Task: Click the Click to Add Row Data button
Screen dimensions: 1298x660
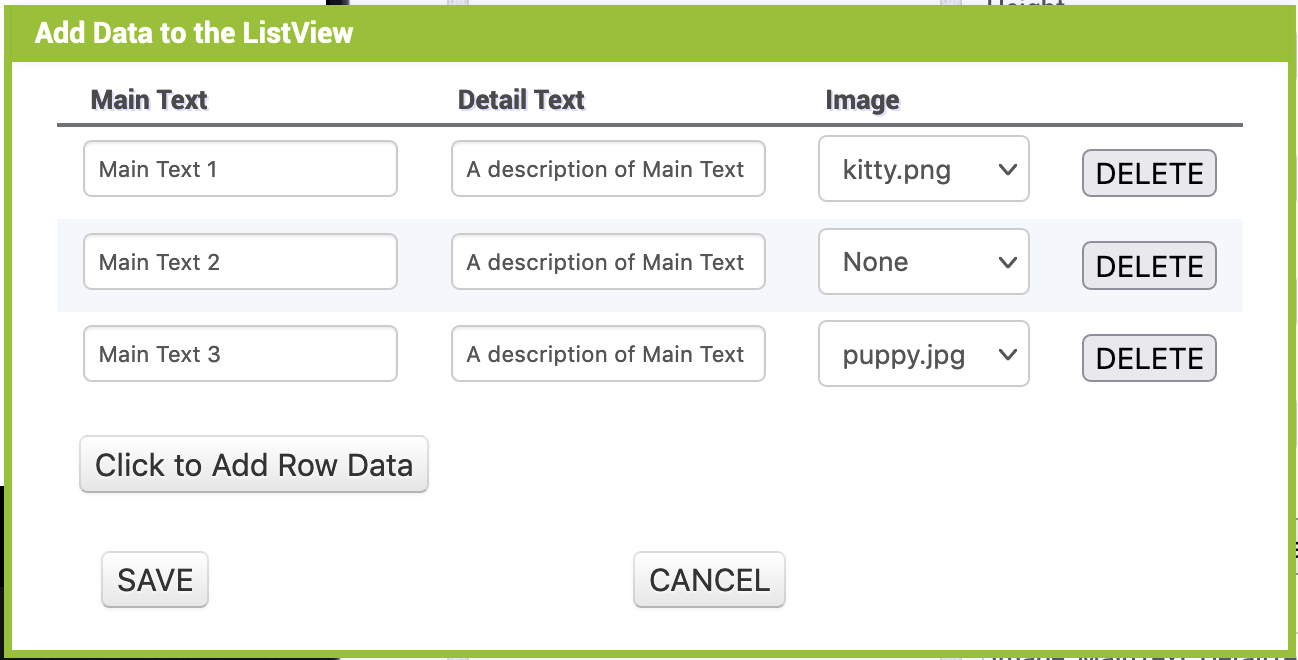Action: pos(253,464)
